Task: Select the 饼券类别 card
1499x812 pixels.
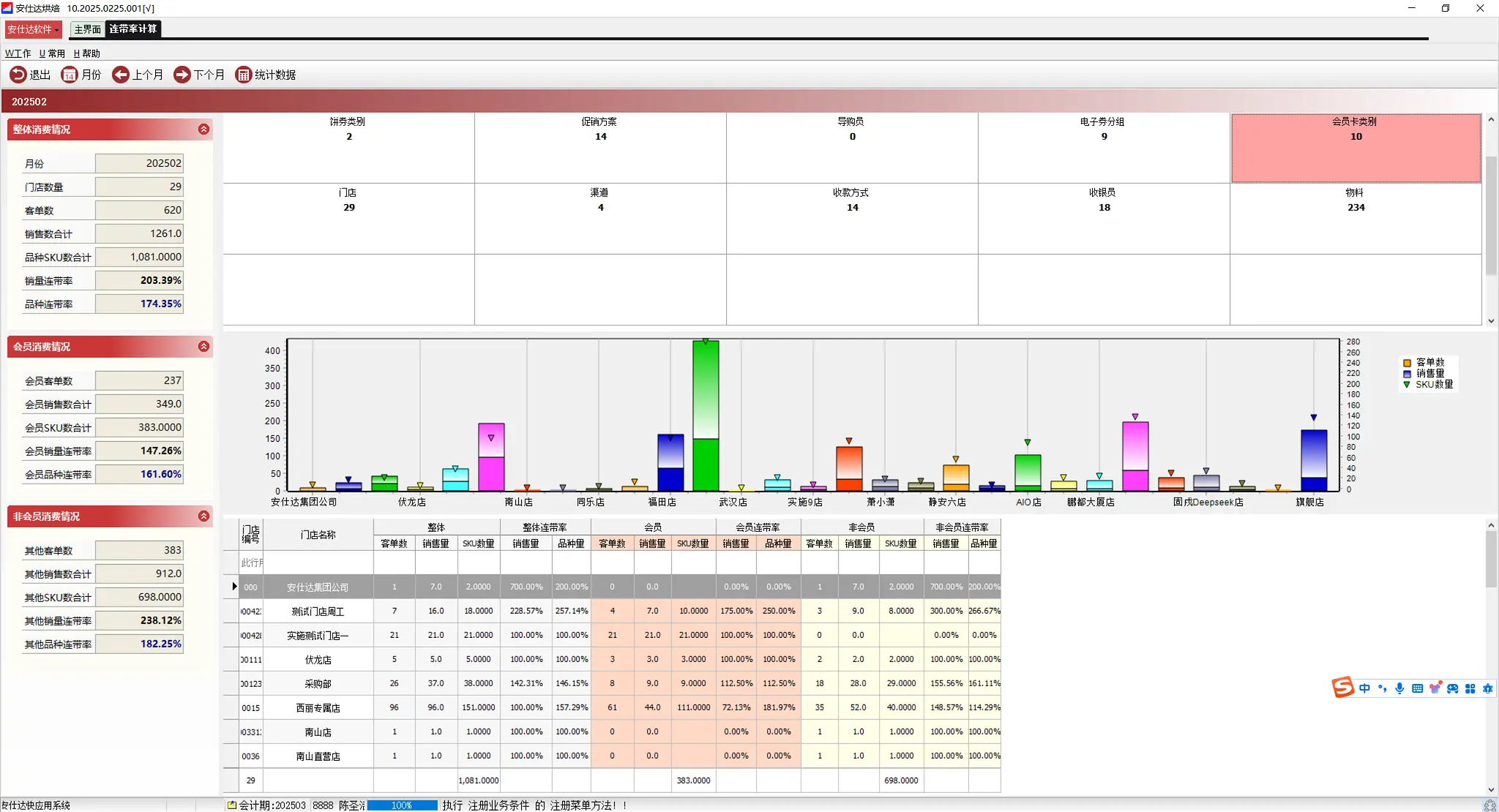Action: 348,148
